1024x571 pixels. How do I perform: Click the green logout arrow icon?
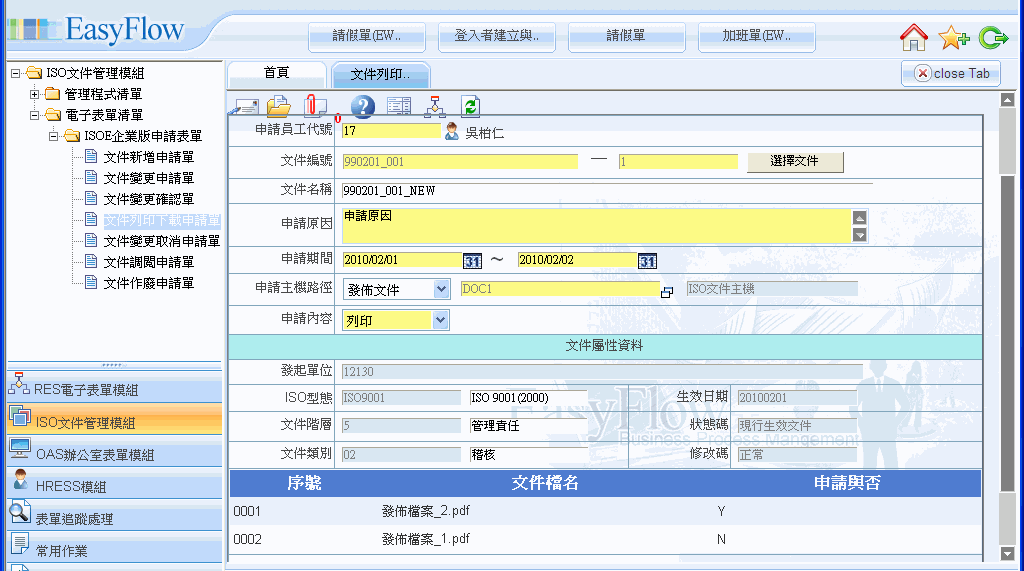coord(994,38)
